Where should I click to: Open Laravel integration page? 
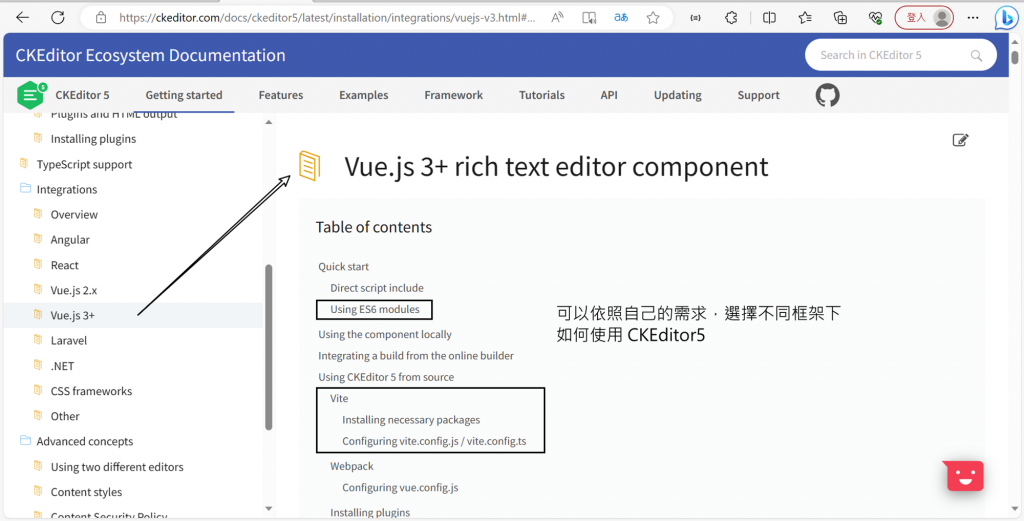(69, 341)
